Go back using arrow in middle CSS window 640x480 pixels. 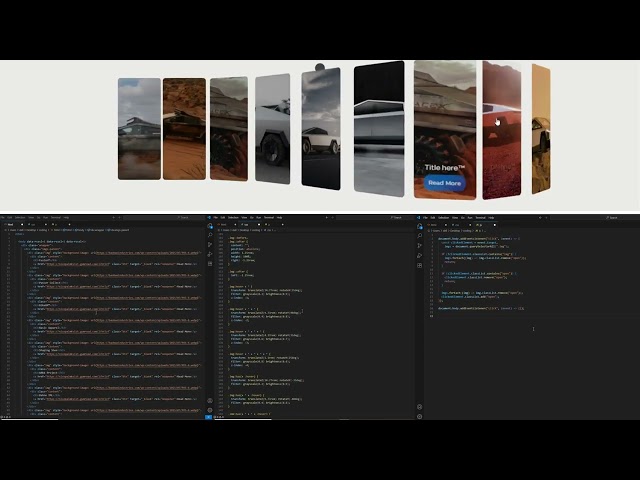327,218
